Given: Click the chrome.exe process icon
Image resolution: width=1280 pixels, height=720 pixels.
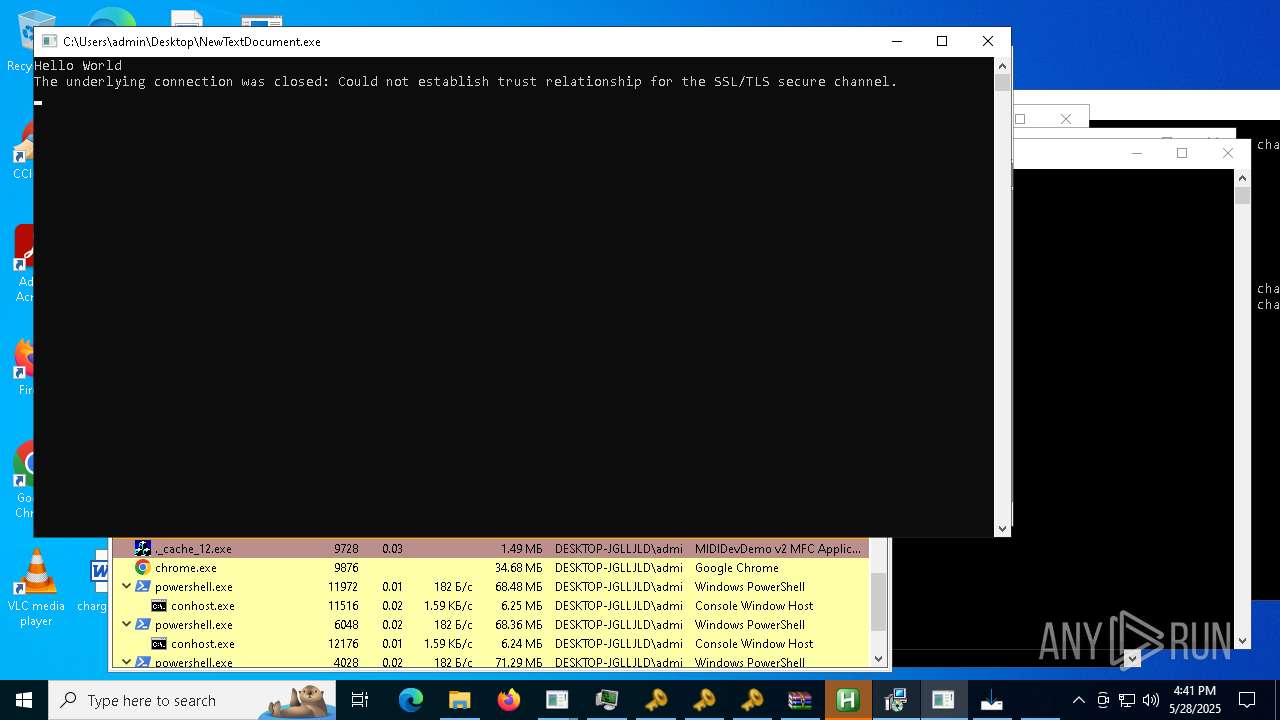Looking at the screenshot, I should pos(143,567).
